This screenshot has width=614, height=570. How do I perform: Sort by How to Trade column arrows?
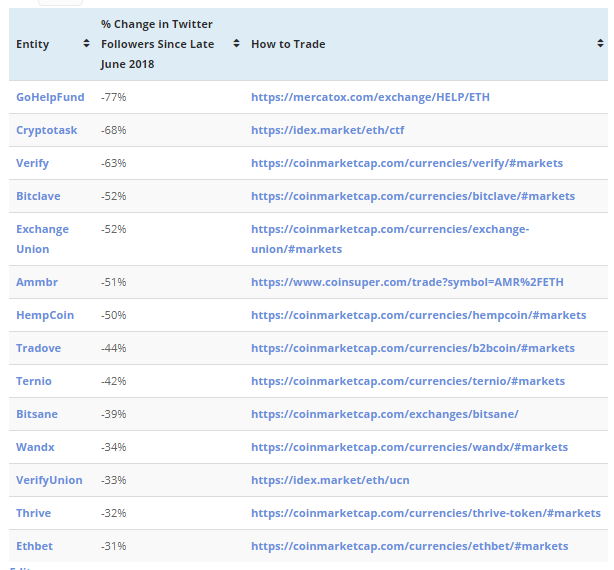click(600, 43)
